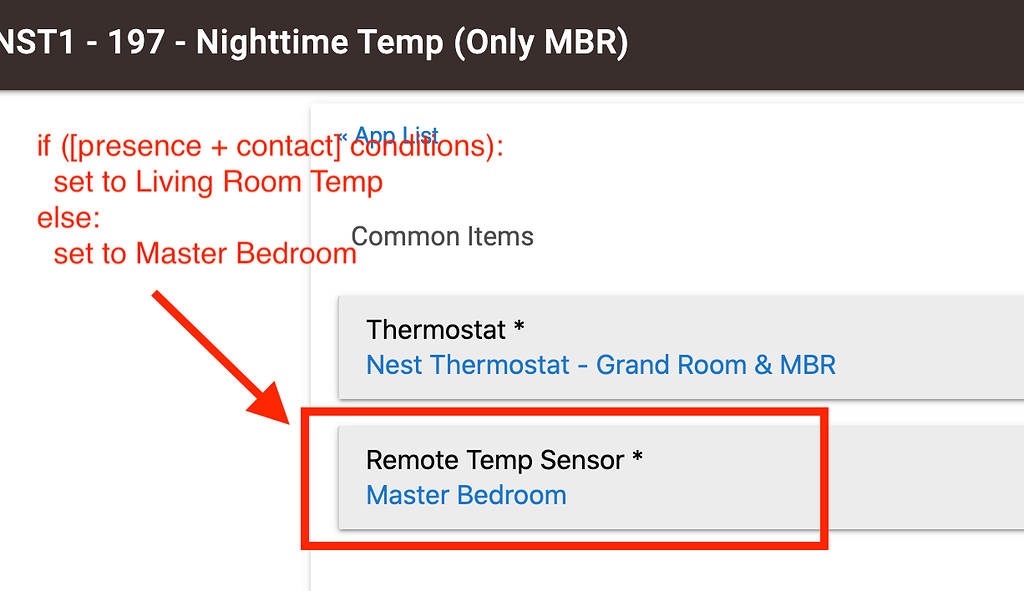Click the blank dark header bar area
The width and height of the screenshot is (1024, 591).
point(830,43)
